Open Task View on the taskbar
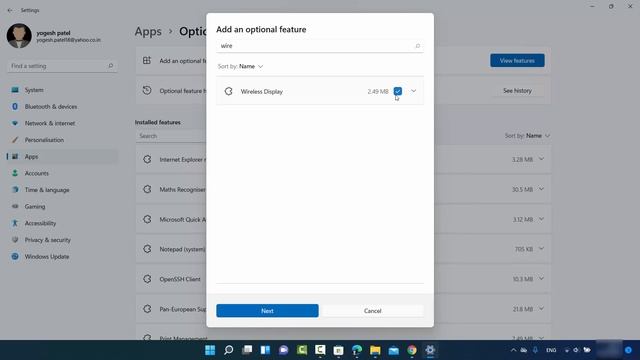 point(247,350)
